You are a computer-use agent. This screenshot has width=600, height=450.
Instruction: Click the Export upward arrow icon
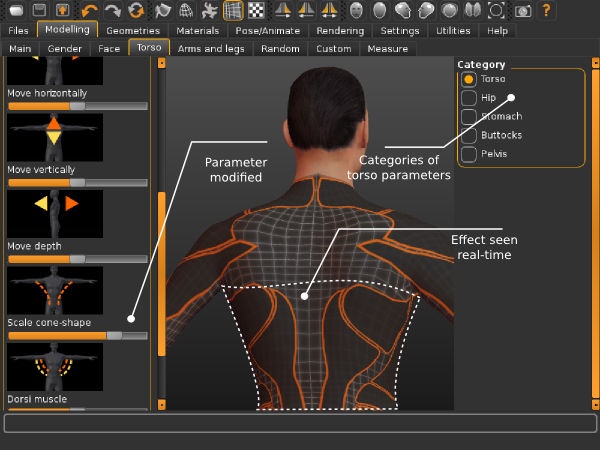(62, 11)
